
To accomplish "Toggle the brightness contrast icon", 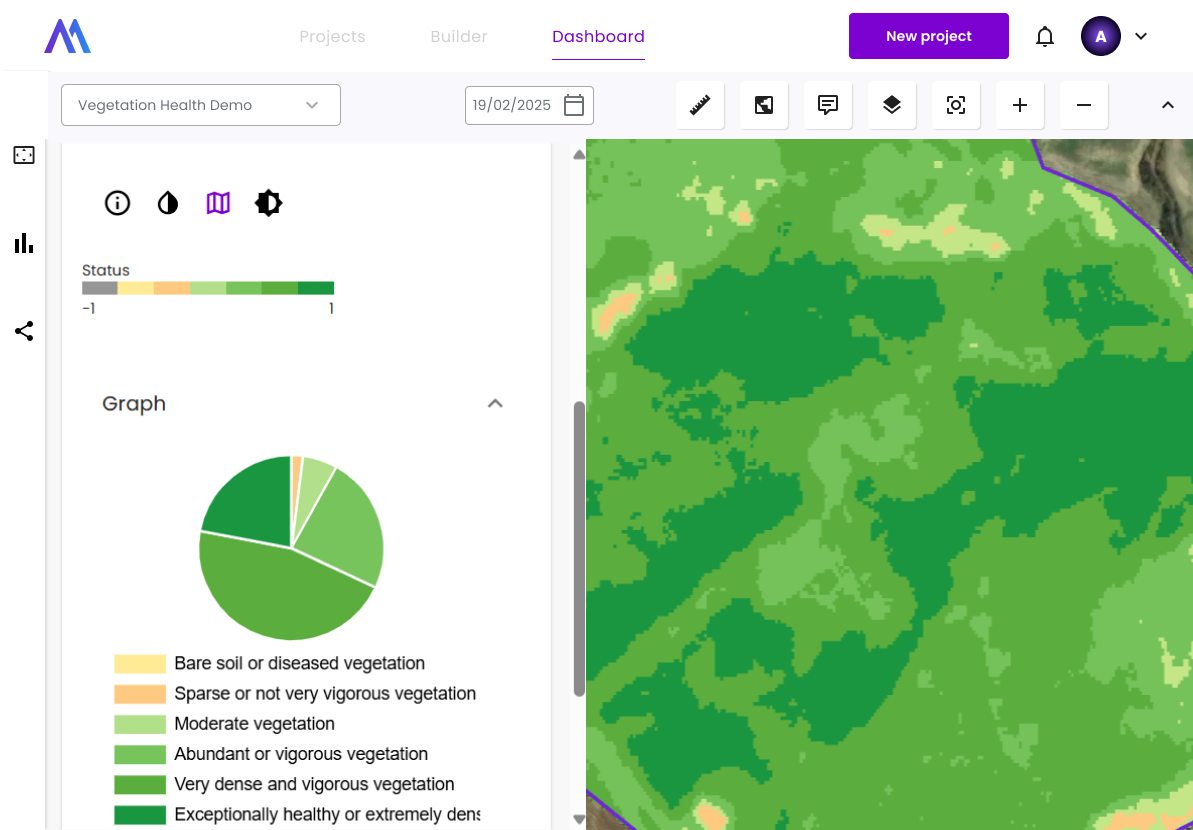I will (268, 203).
